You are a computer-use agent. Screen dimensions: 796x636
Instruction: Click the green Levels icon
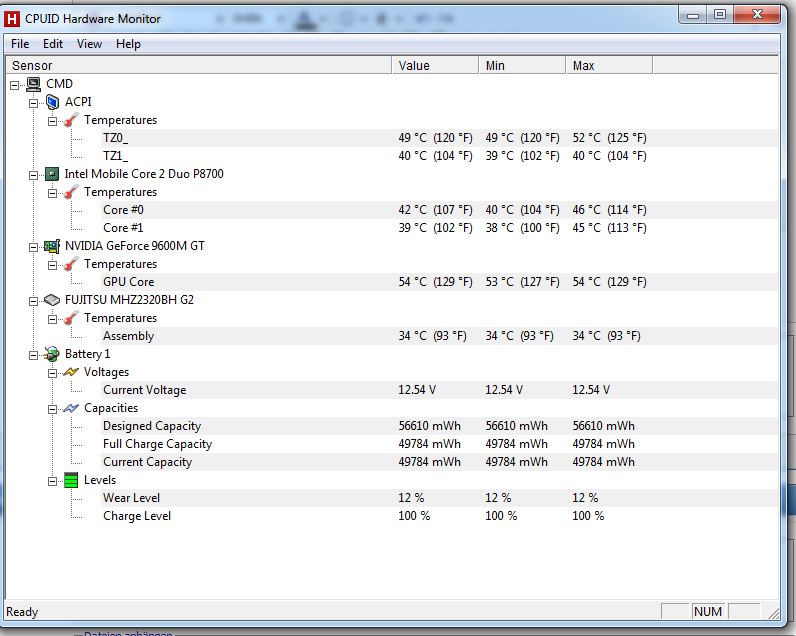pos(71,480)
